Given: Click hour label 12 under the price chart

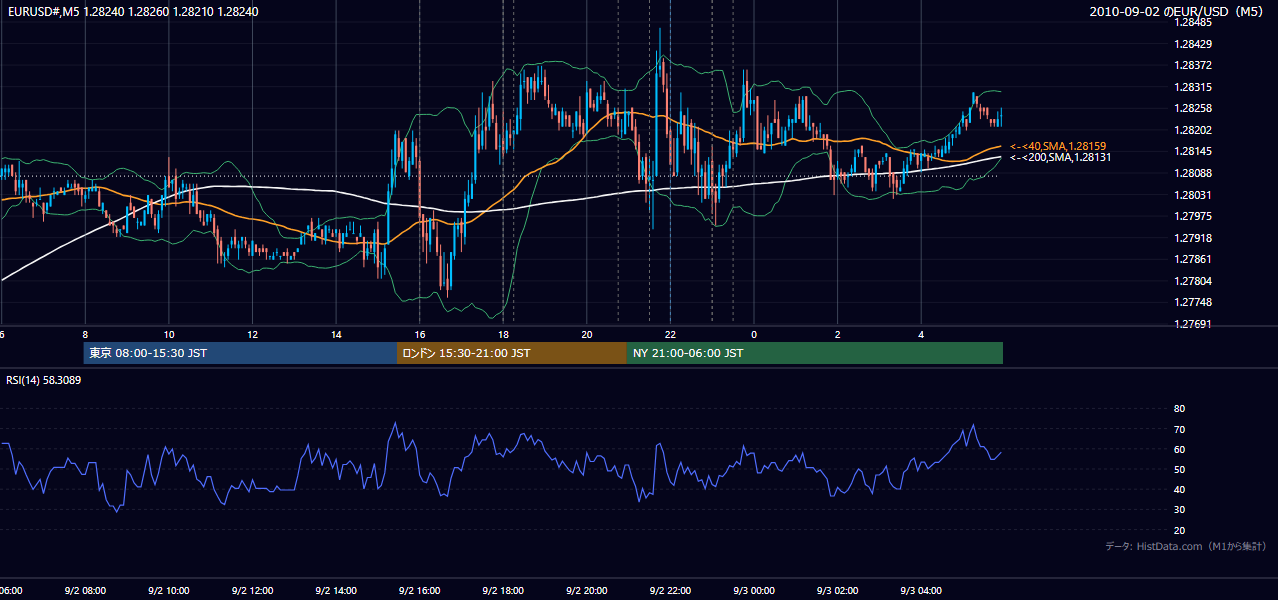Looking at the screenshot, I should [253, 335].
